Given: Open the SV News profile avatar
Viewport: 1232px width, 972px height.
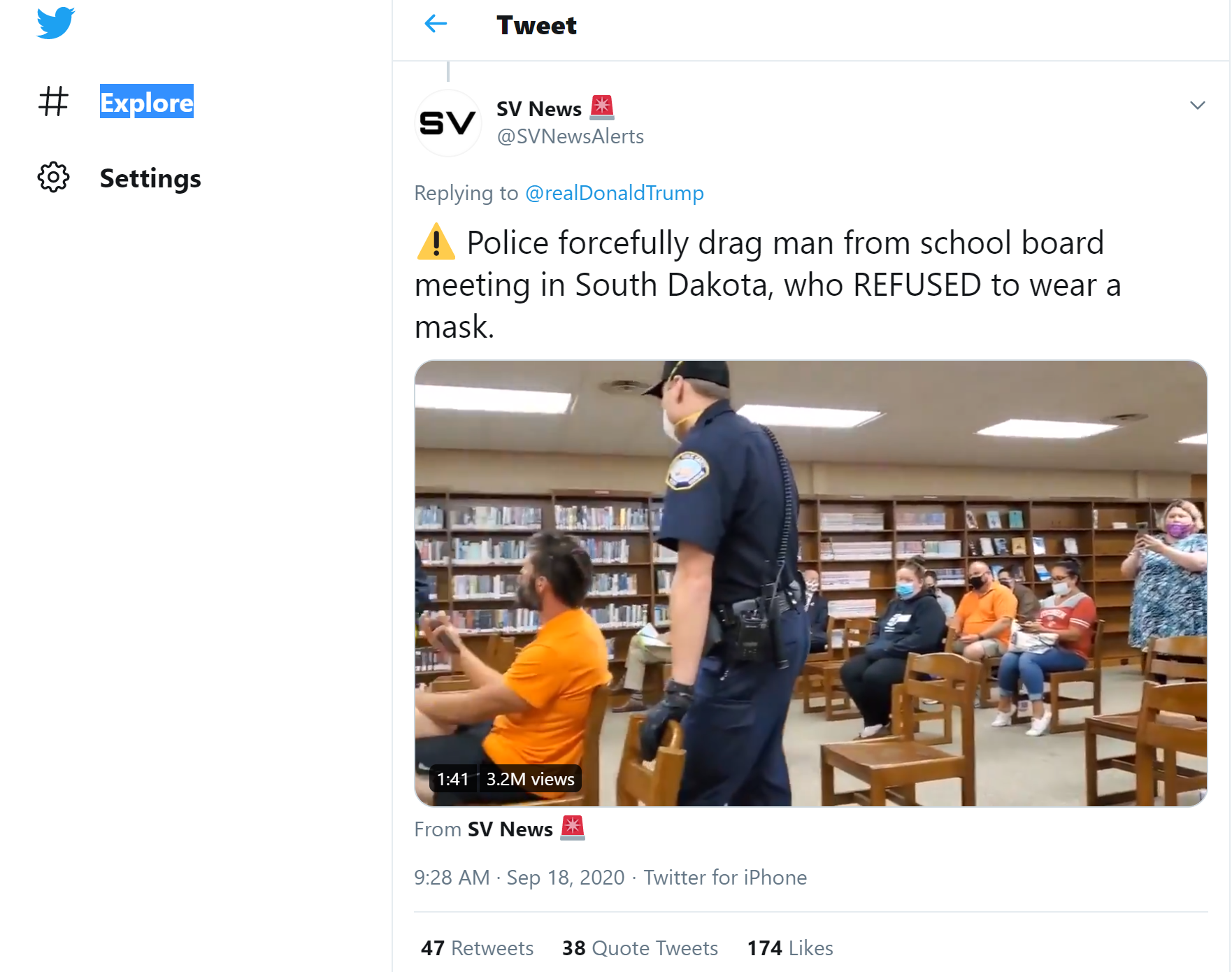Looking at the screenshot, I should (447, 123).
